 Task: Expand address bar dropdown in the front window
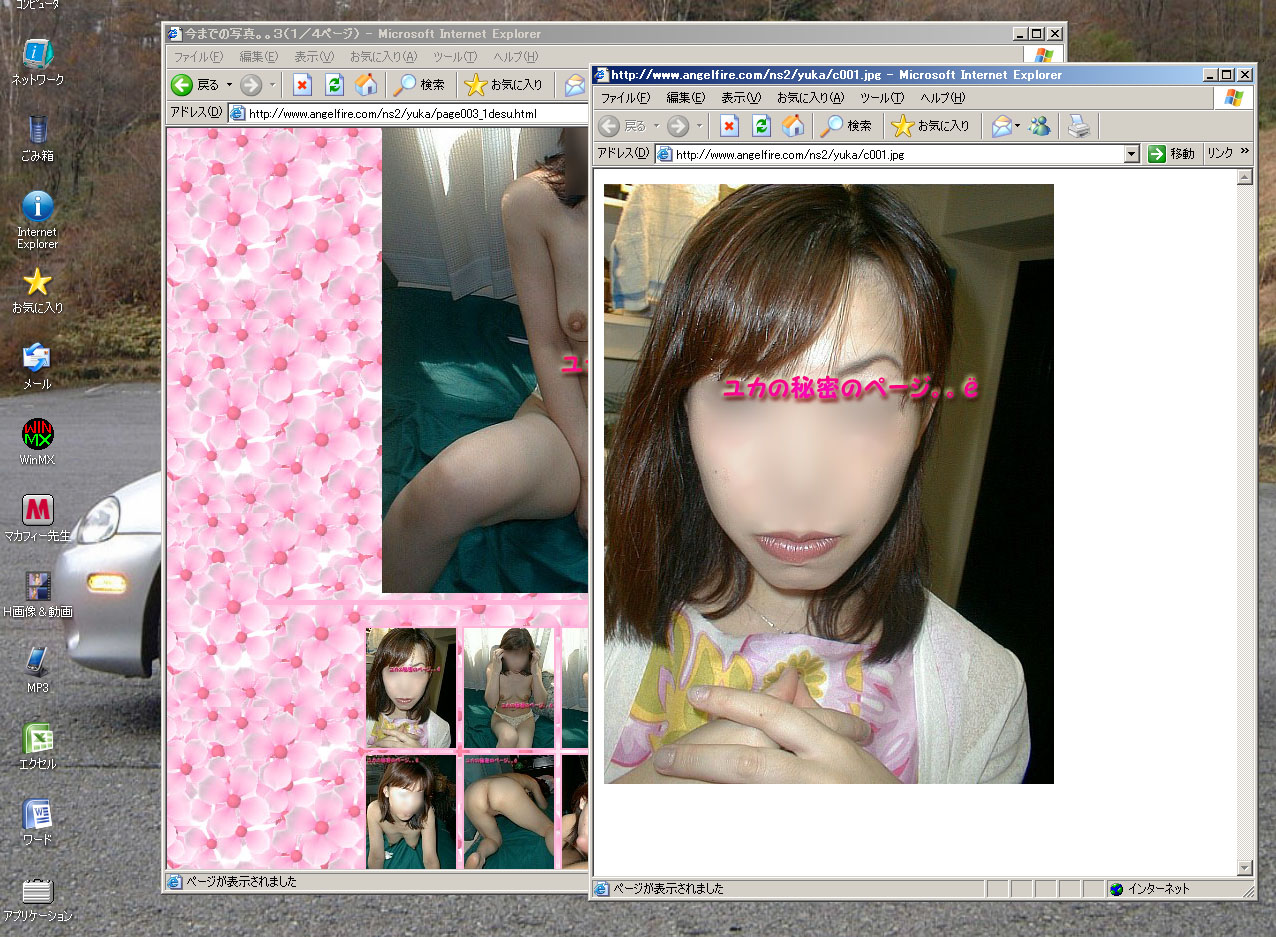(x=1132, y=154)
